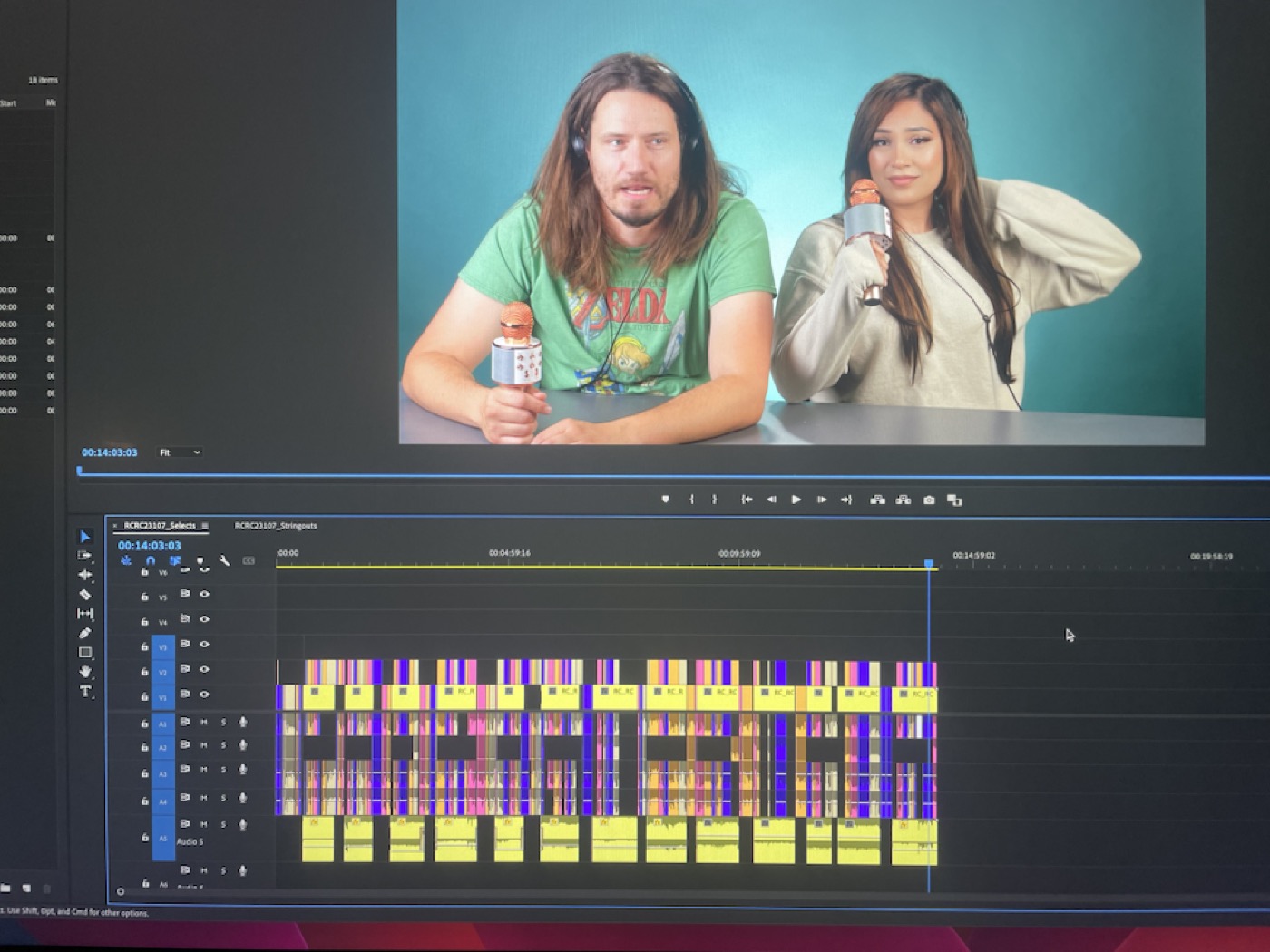Click the Captions CC track icon

click(x=249, y=561)
